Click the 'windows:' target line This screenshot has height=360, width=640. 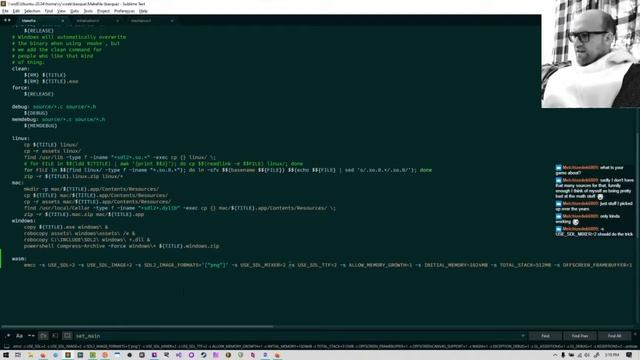(x=24, y=221)
